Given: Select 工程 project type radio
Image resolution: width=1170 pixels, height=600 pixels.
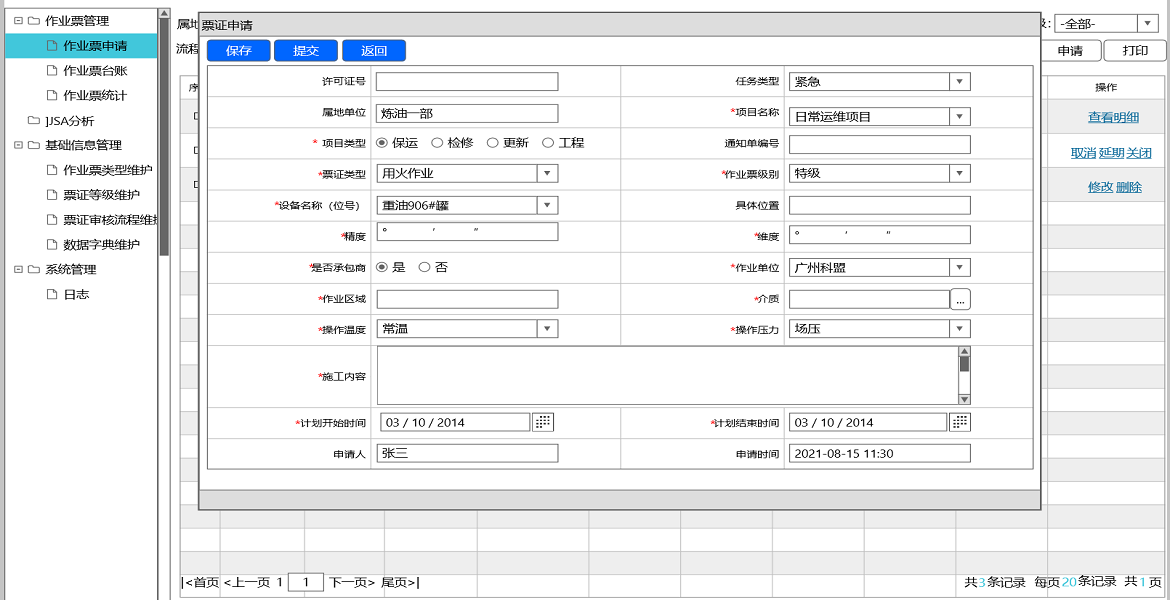Looking at the screenshot, I should pyautogui.click(x=548, y=143).
